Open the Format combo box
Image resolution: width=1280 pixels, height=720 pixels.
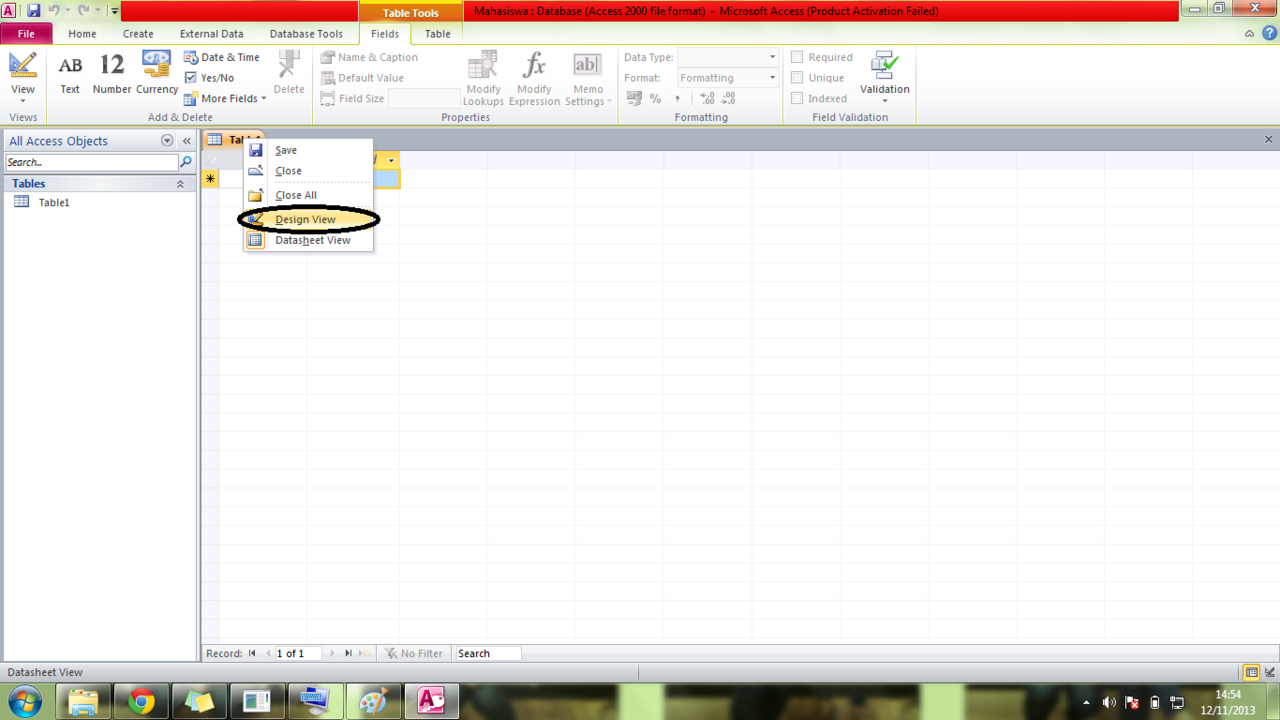click(x=728, y=78)
